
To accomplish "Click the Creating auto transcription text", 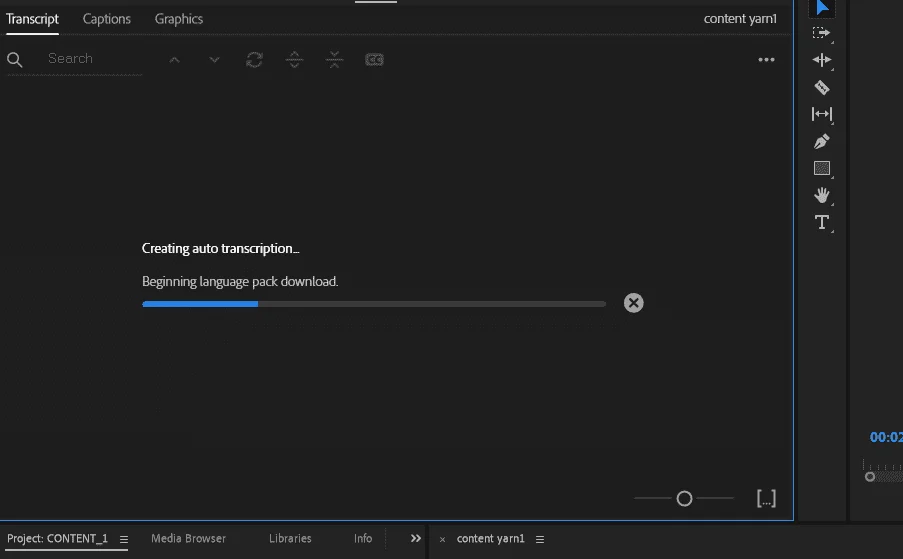I will click(x=221, y=249).
